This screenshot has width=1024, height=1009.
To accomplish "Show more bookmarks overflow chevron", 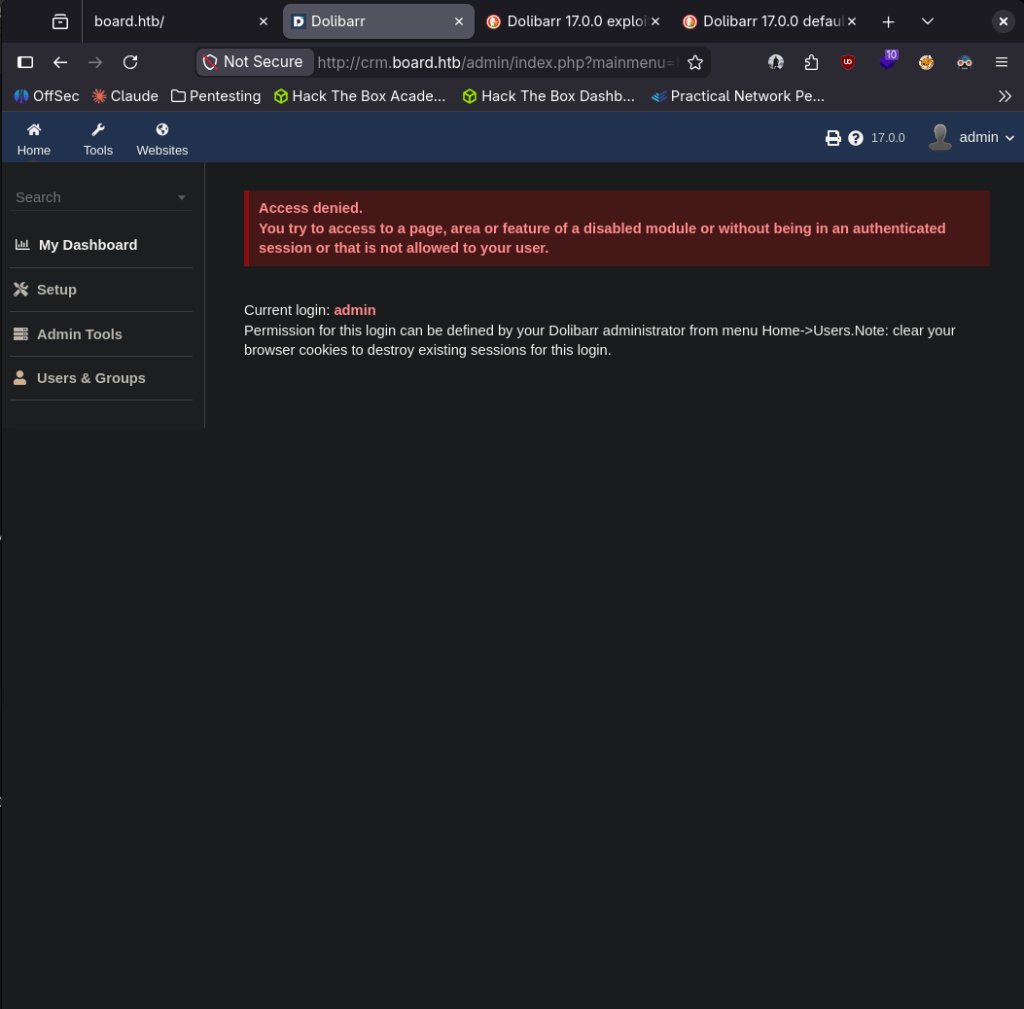I will pos(1004,96).
